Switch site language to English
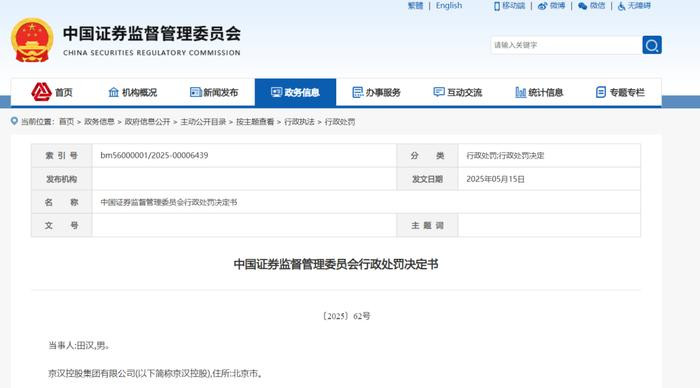 449,6
